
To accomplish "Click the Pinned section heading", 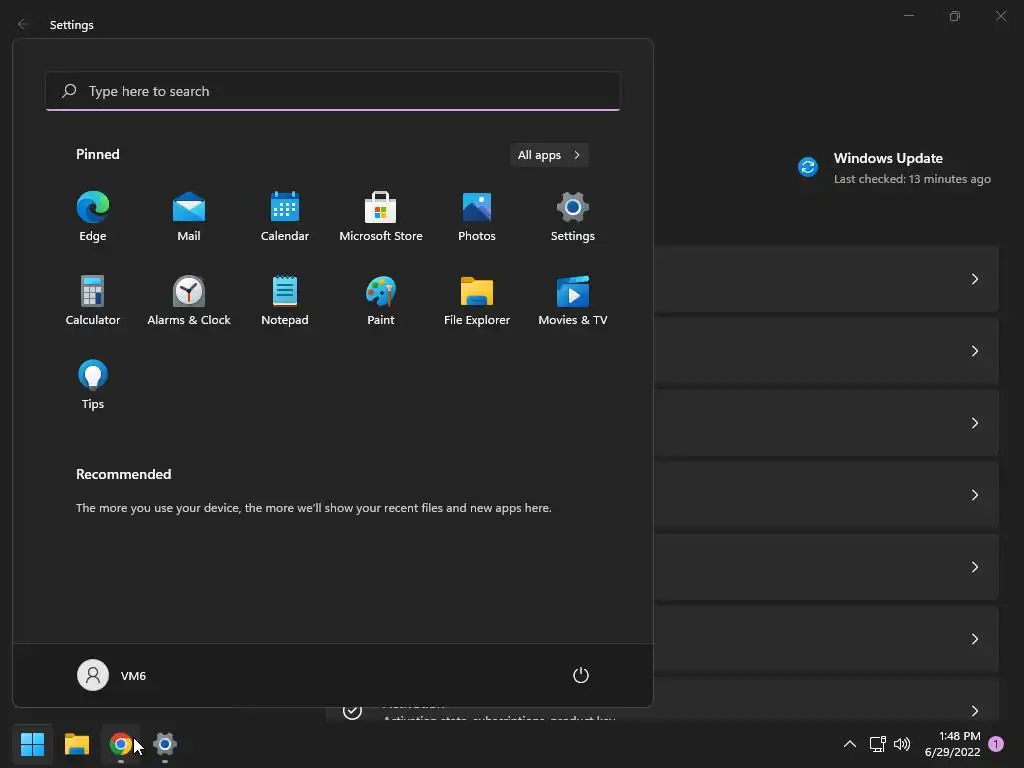I will click(97, 154).
